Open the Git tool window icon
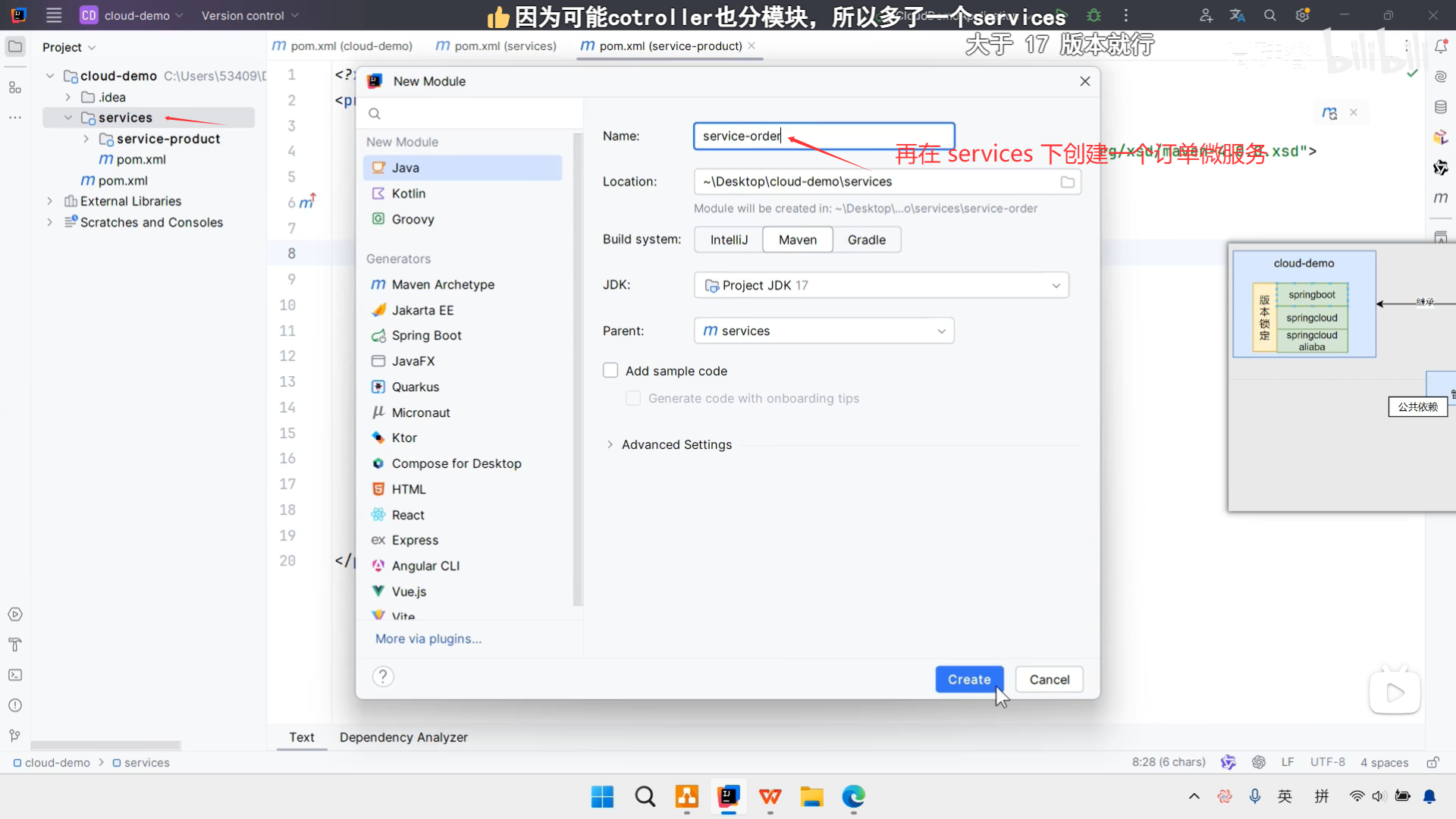 (15, 736)
